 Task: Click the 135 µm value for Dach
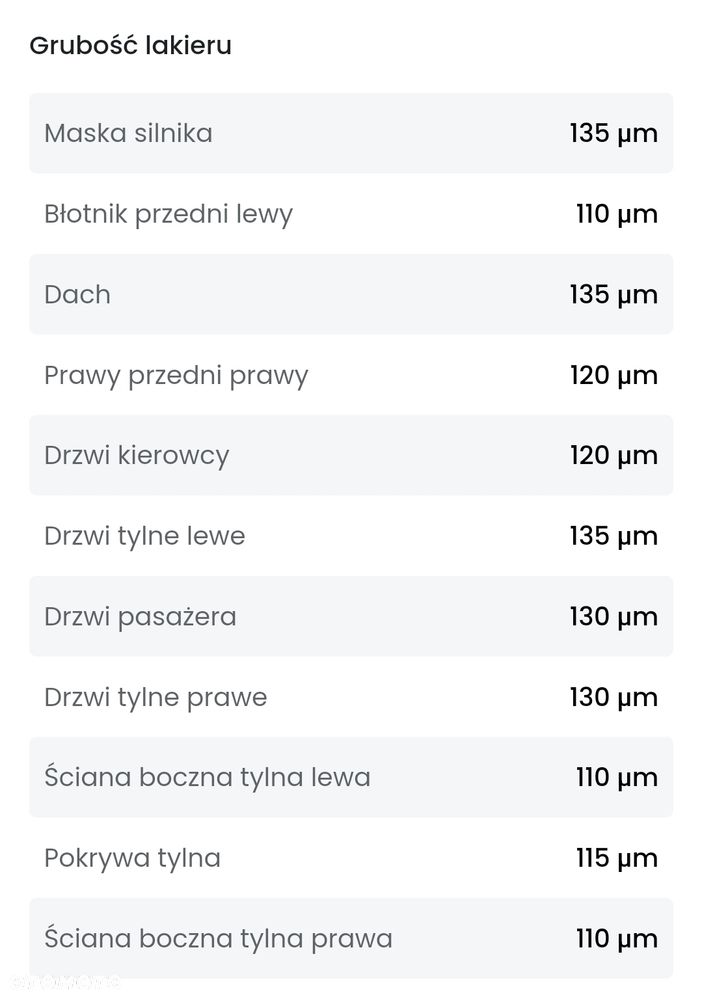pos(614,295)
